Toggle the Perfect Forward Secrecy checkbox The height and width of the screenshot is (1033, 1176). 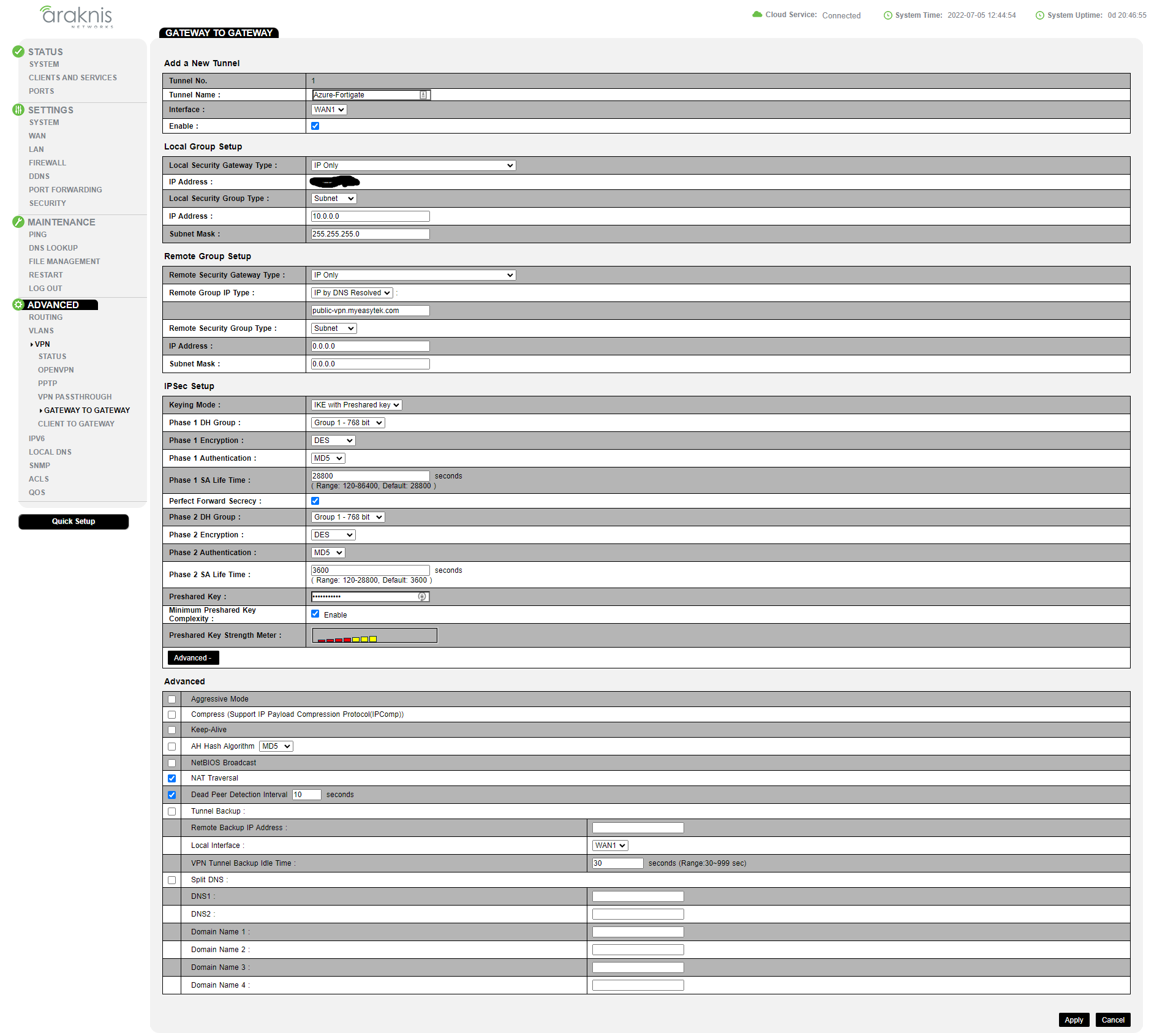coord(315,501)
